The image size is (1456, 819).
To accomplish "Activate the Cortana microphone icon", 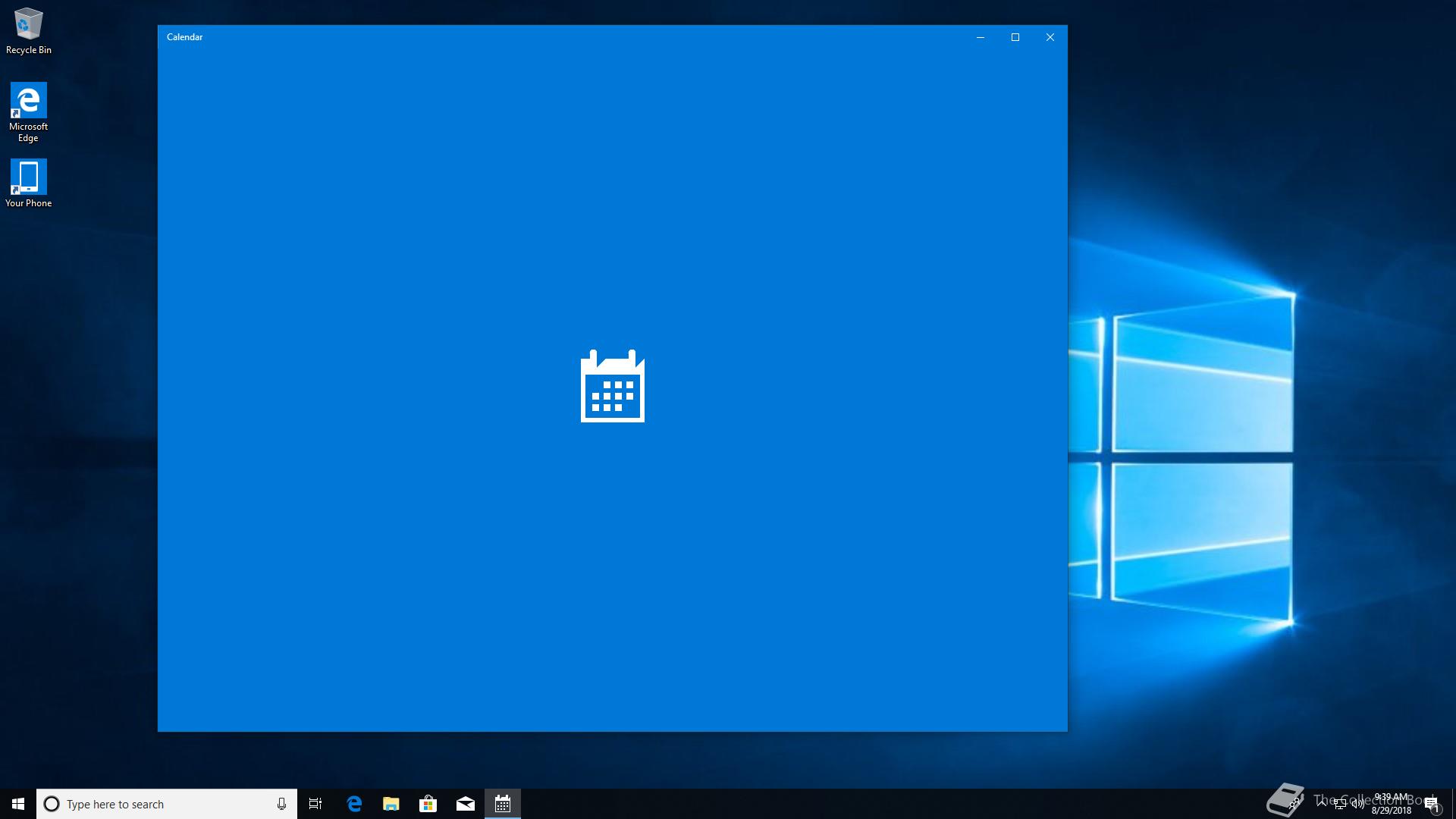I will [x=281, y=804].
